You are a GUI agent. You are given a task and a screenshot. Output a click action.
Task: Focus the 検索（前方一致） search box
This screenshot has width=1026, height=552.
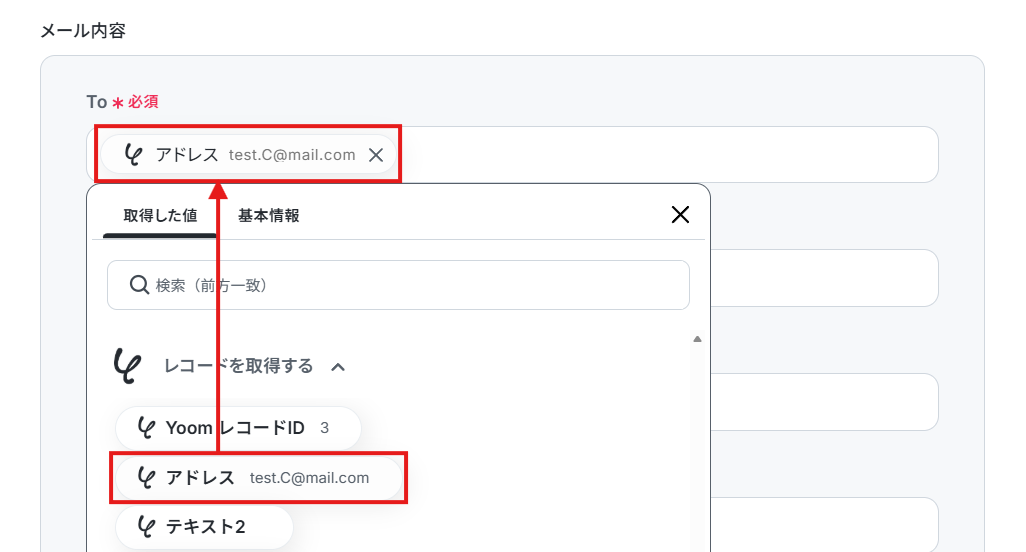point(398,285)
